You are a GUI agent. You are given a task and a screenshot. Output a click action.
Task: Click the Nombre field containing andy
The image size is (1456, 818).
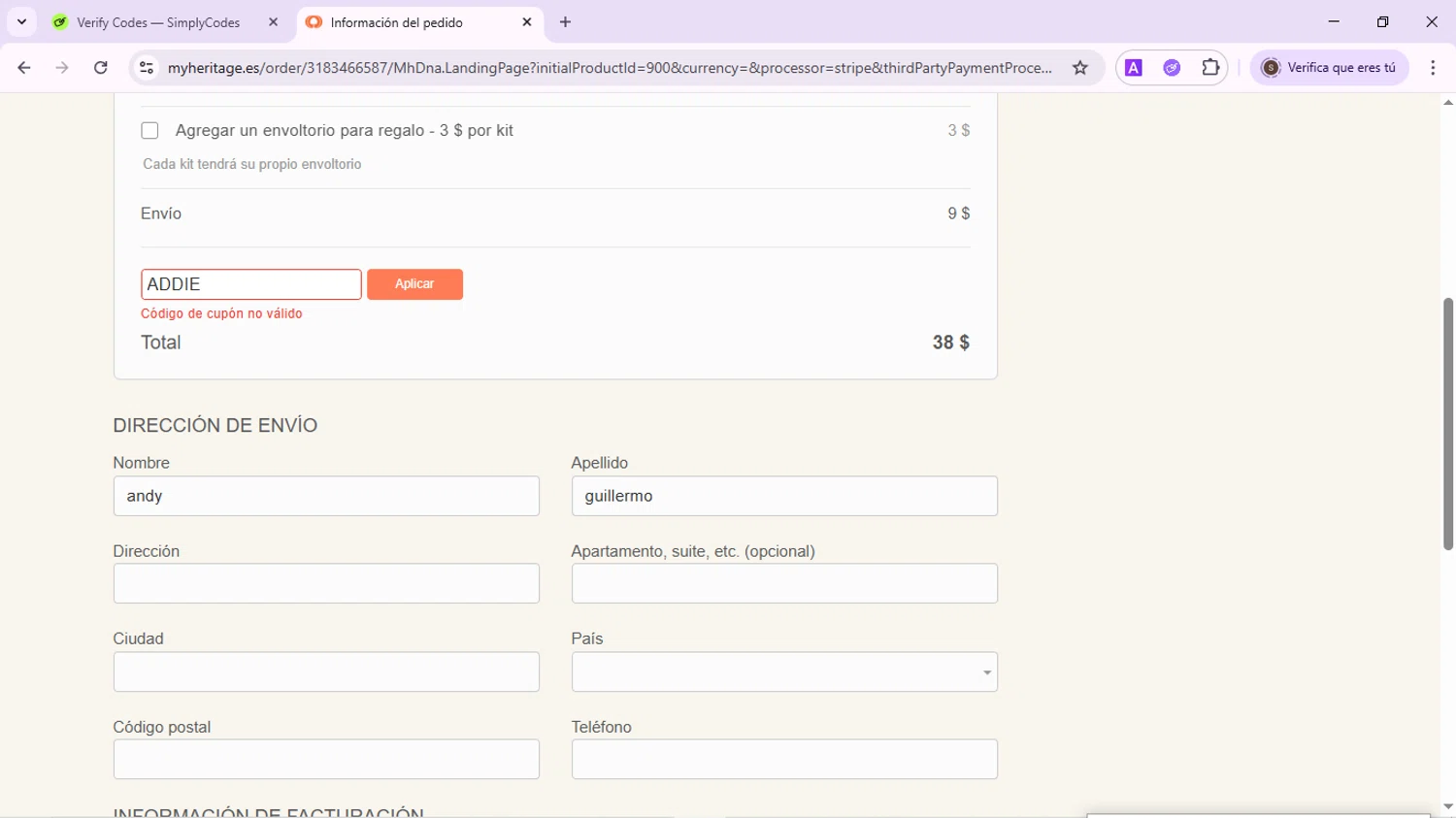coord(326,496)
